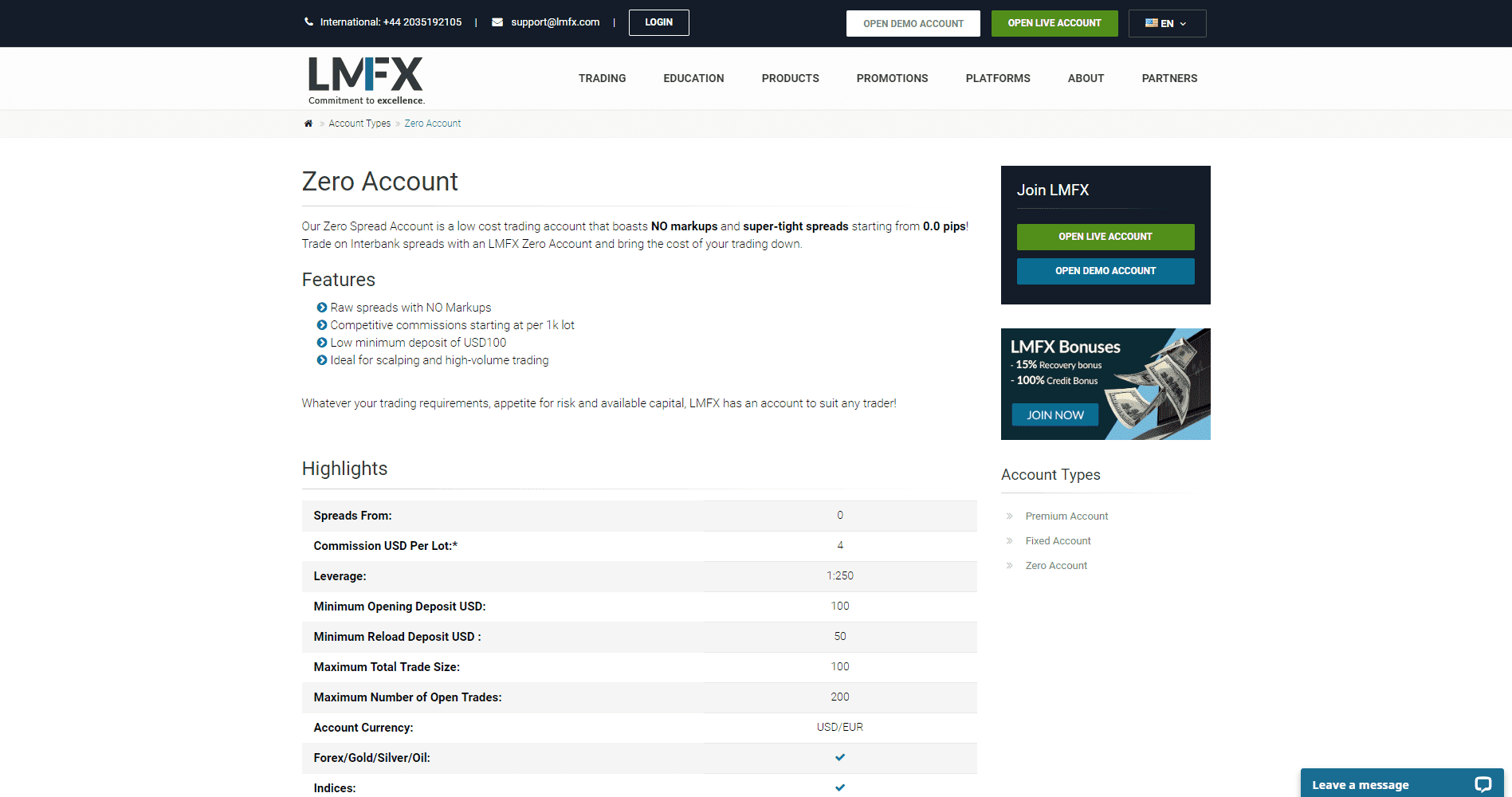This screenshot has width=1512, height=797.
Task: Click the chat bubble icon in the message bar
Action: point(1484,783)
